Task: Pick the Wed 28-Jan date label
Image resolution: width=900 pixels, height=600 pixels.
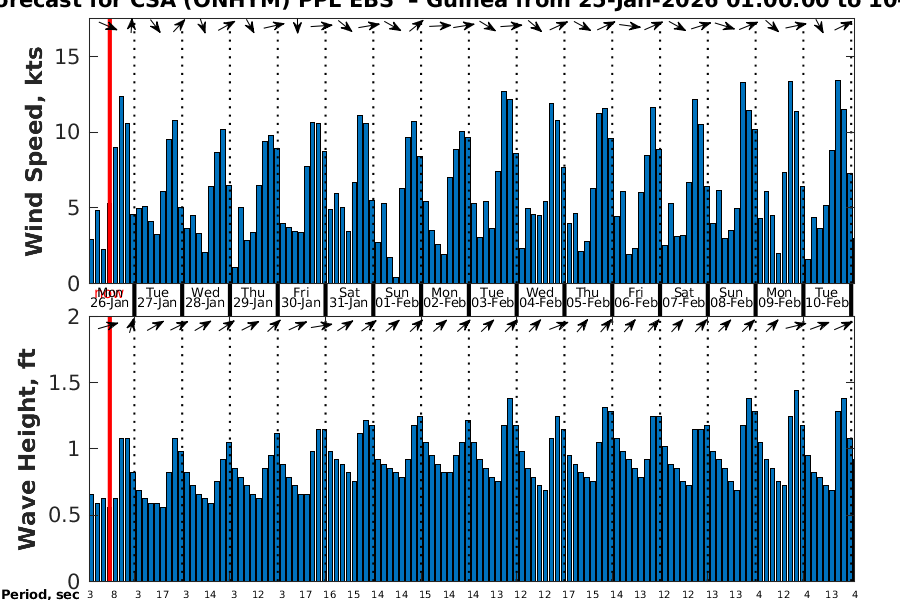Action: [x=205, y=297]
